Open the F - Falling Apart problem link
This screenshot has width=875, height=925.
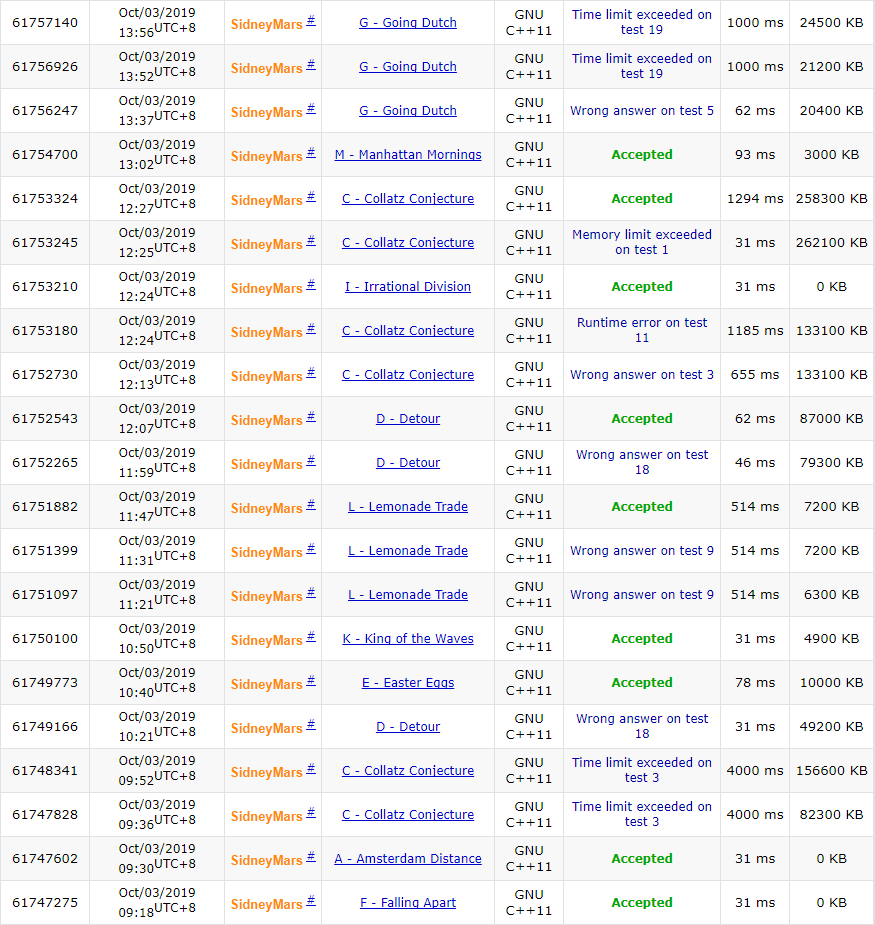(408, 903)
